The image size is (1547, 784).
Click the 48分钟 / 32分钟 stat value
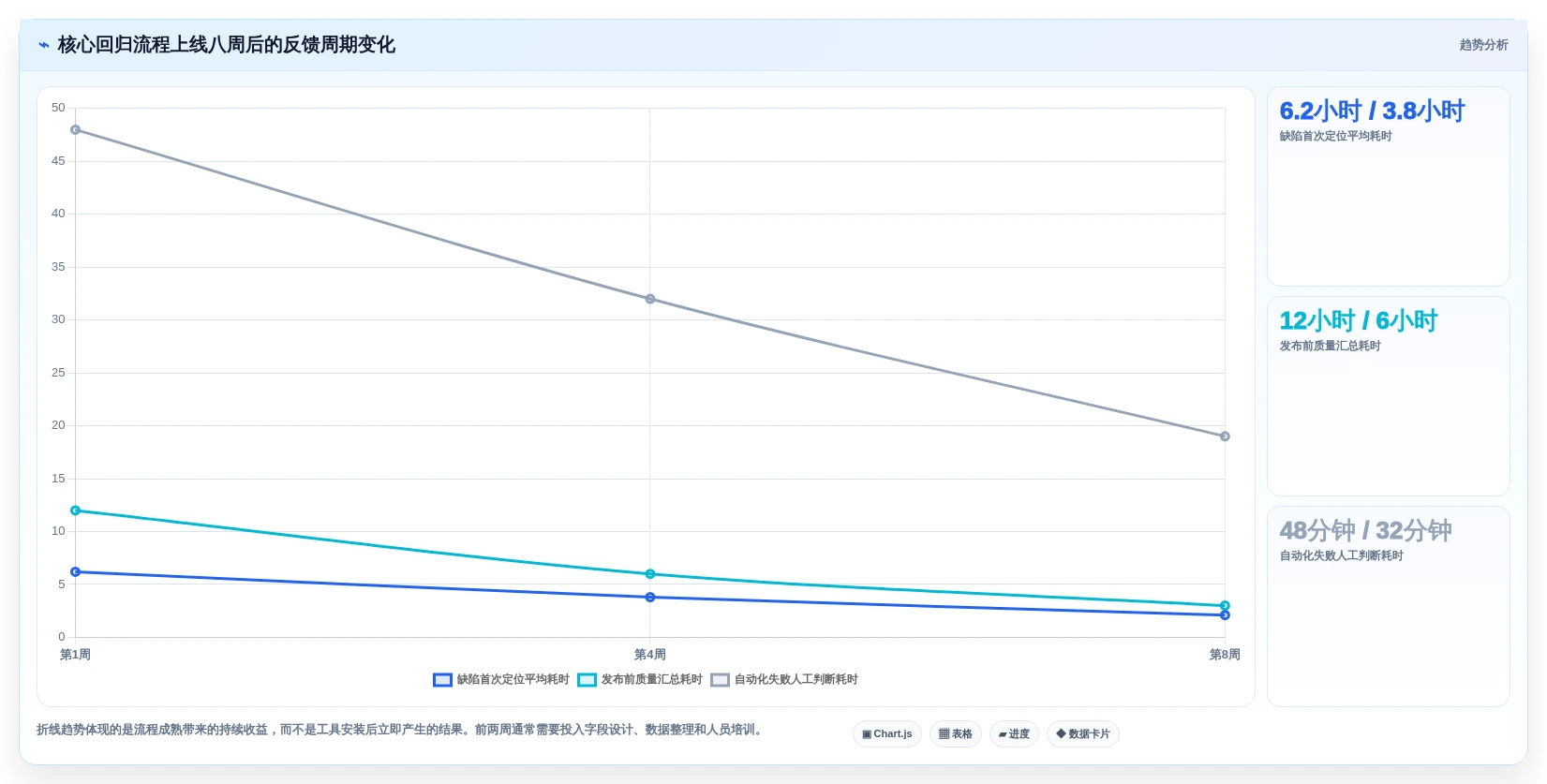point(1365,531)
